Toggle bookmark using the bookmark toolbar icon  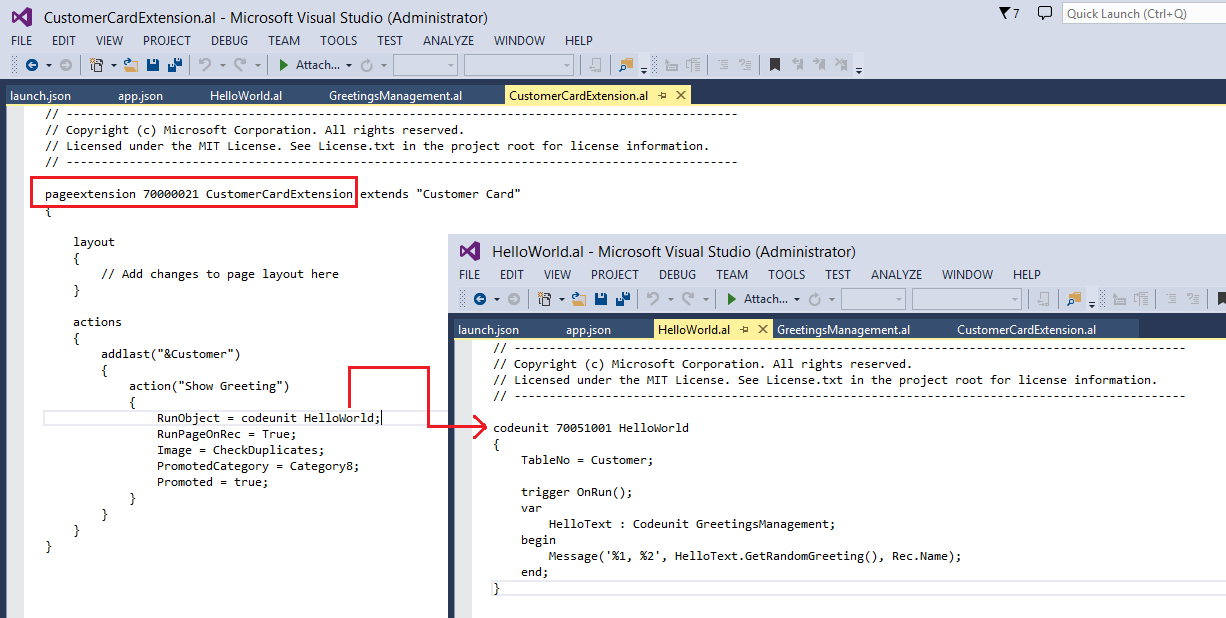[775, 65]
